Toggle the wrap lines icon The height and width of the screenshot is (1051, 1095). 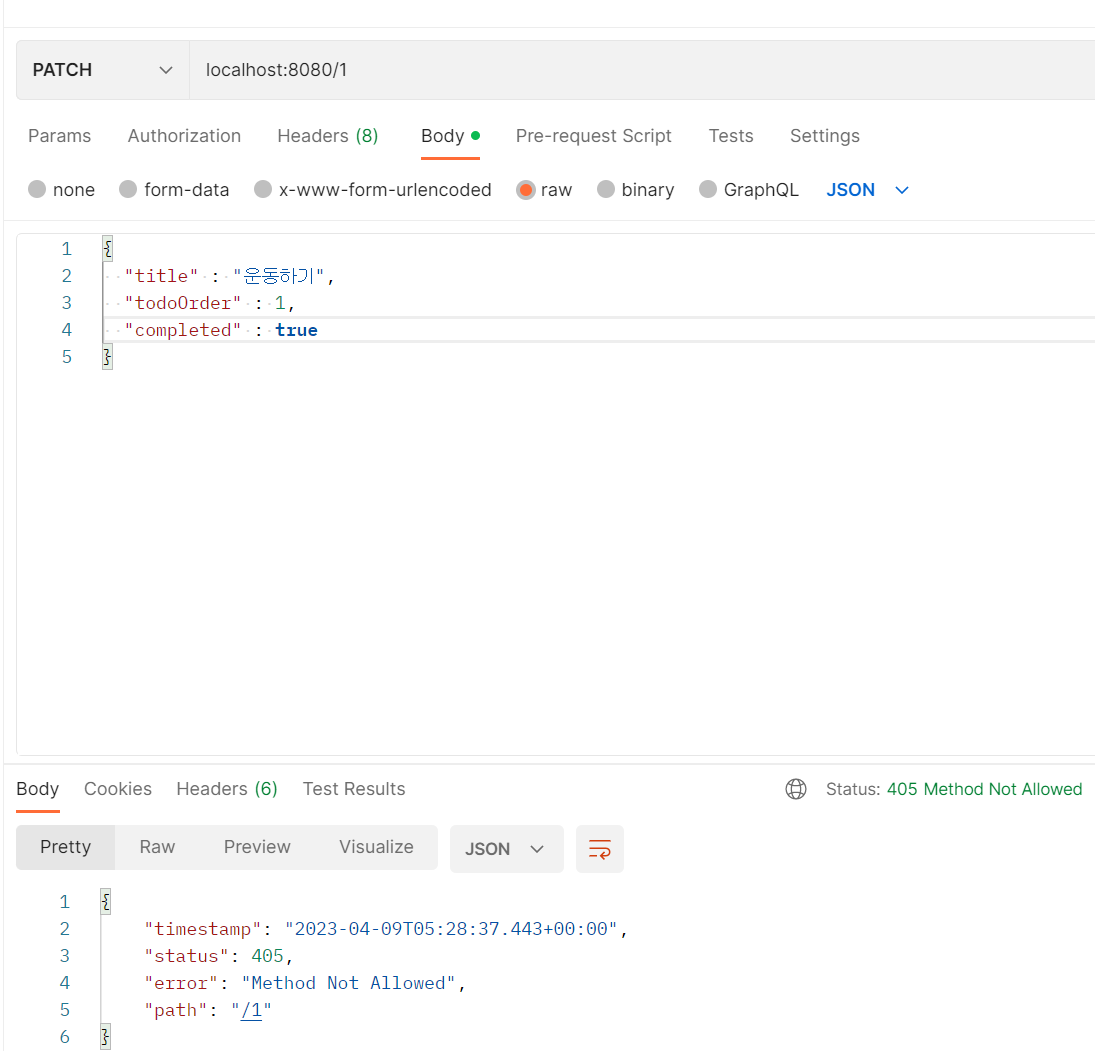pos(600,849)
